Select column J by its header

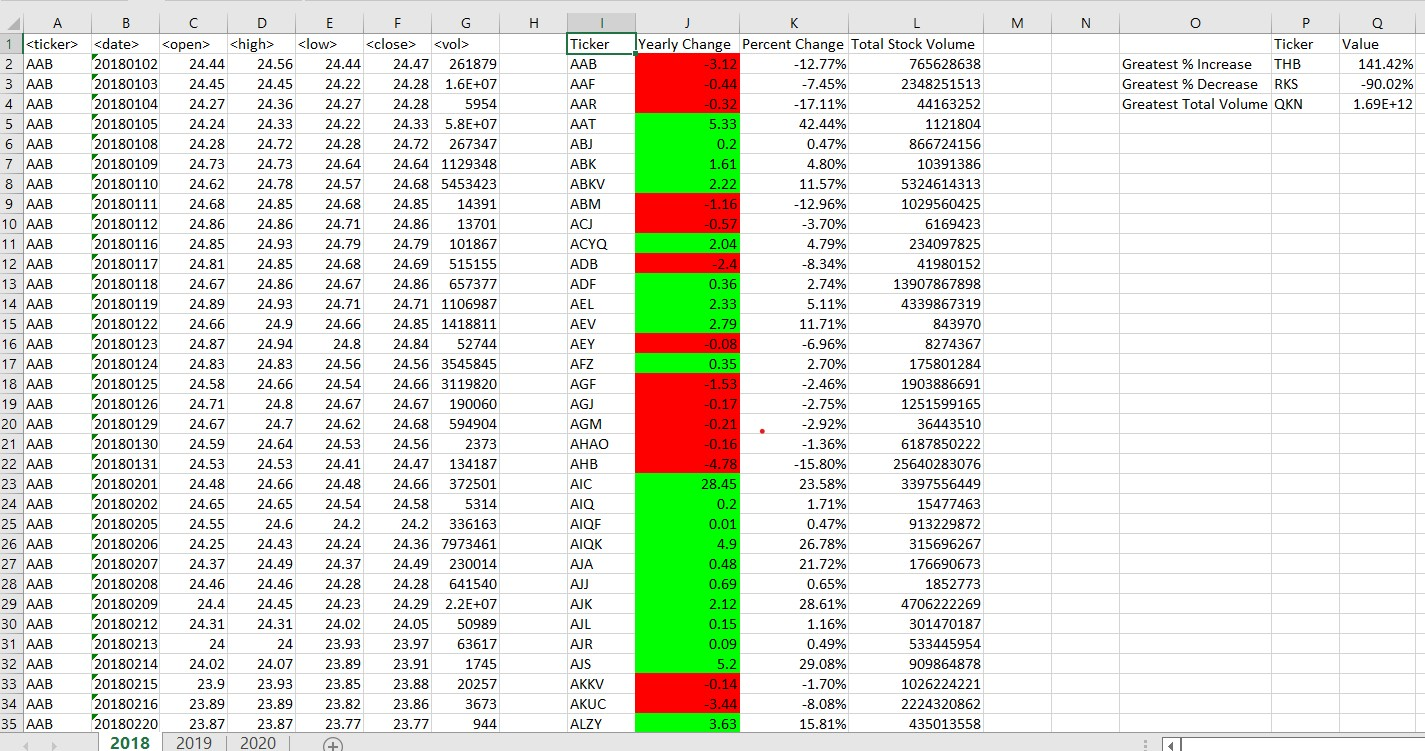click(x=686, y=23)
